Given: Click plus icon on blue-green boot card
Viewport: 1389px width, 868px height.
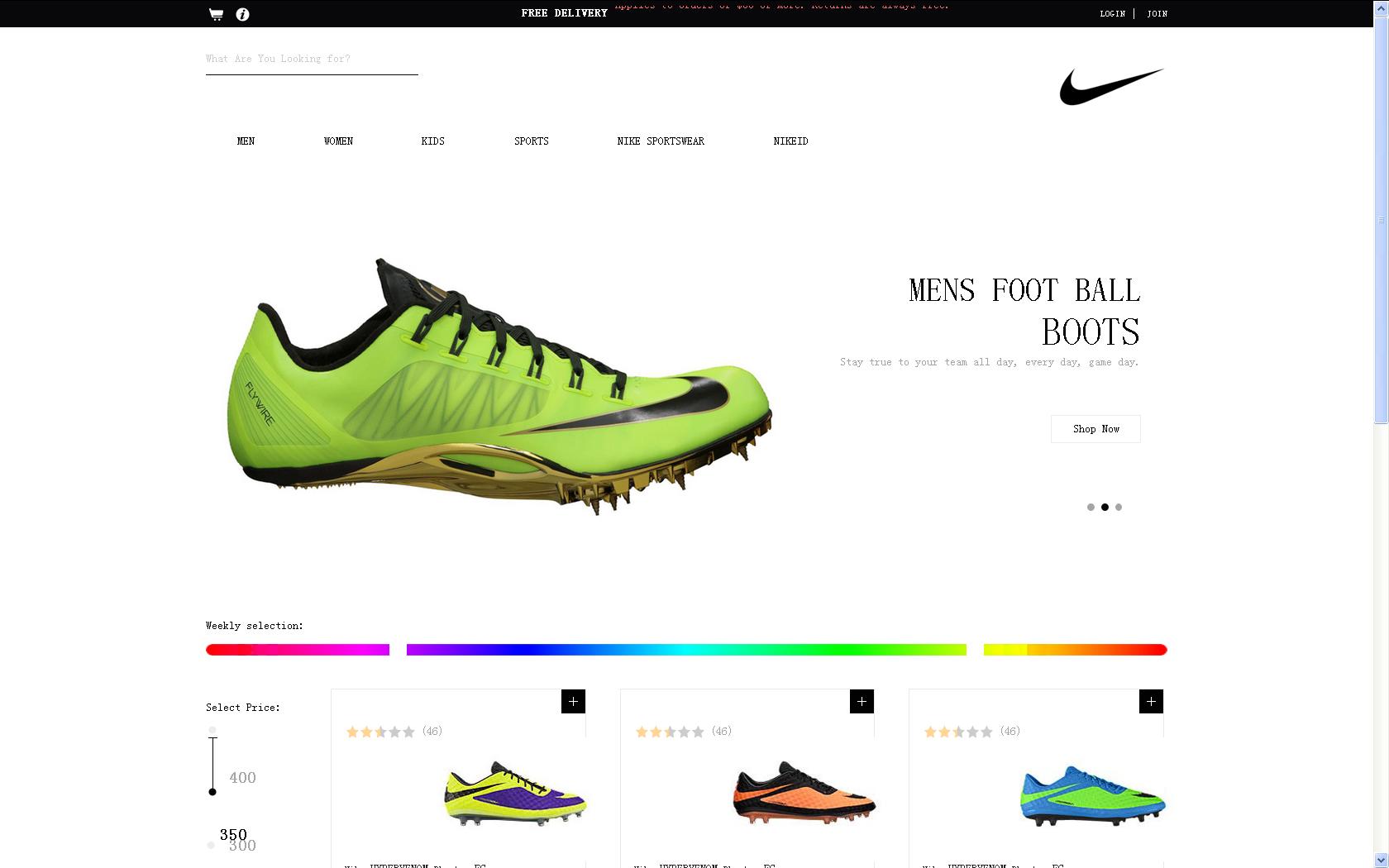Looking at the screenshot, I should pos(1151,701).
